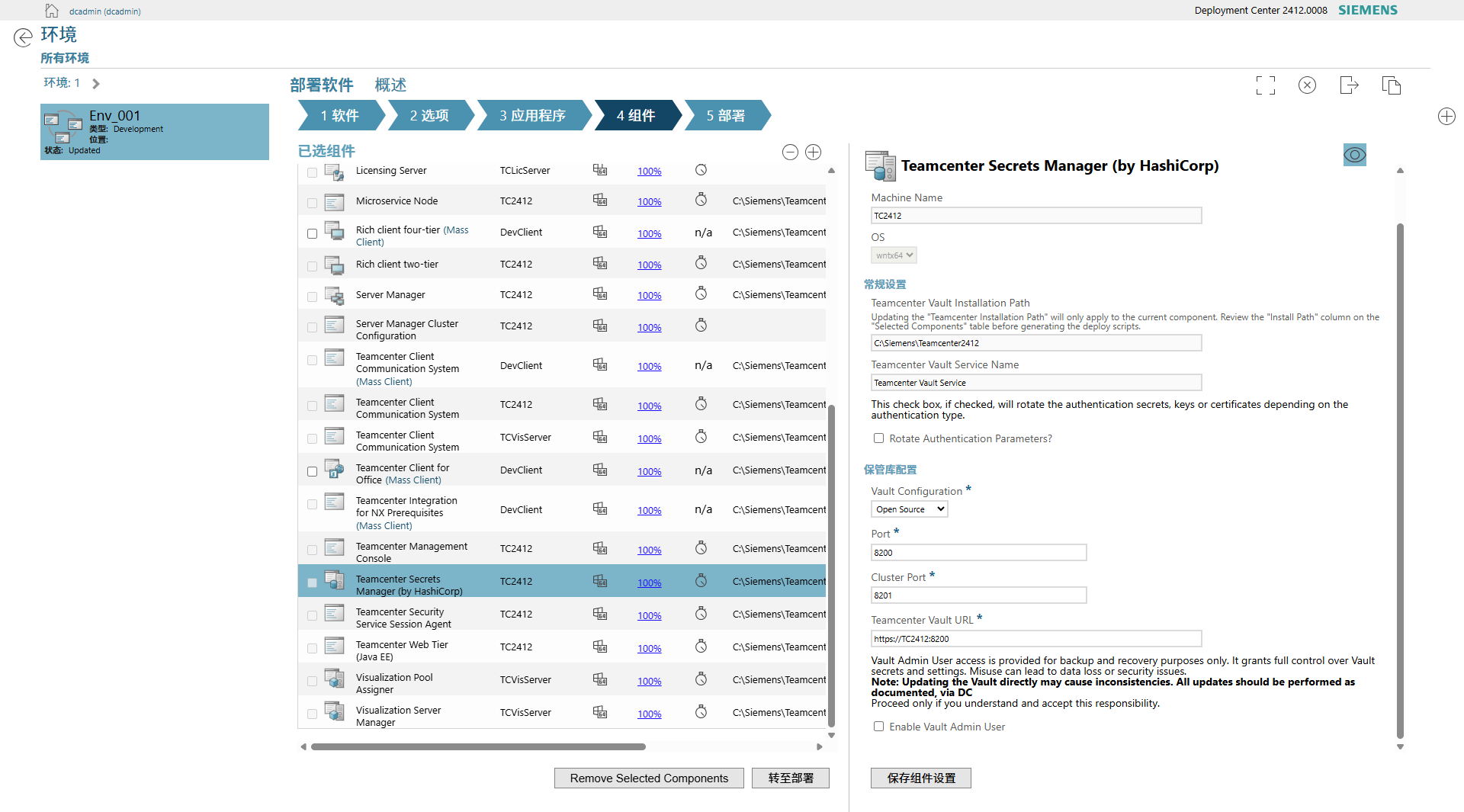Screen dimensions: 1464x812
Task: Expand the 环境: 1 chevron
Action: click(x=96, y=84)
